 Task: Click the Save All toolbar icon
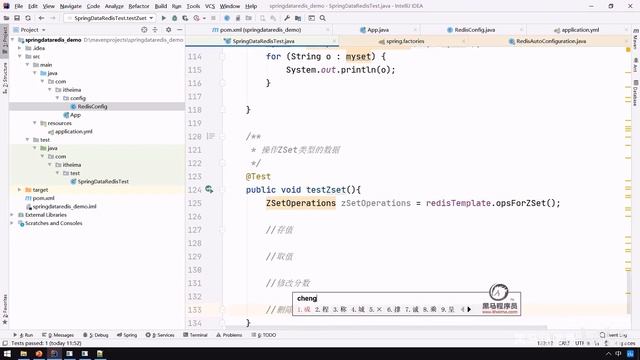(17, 18)
